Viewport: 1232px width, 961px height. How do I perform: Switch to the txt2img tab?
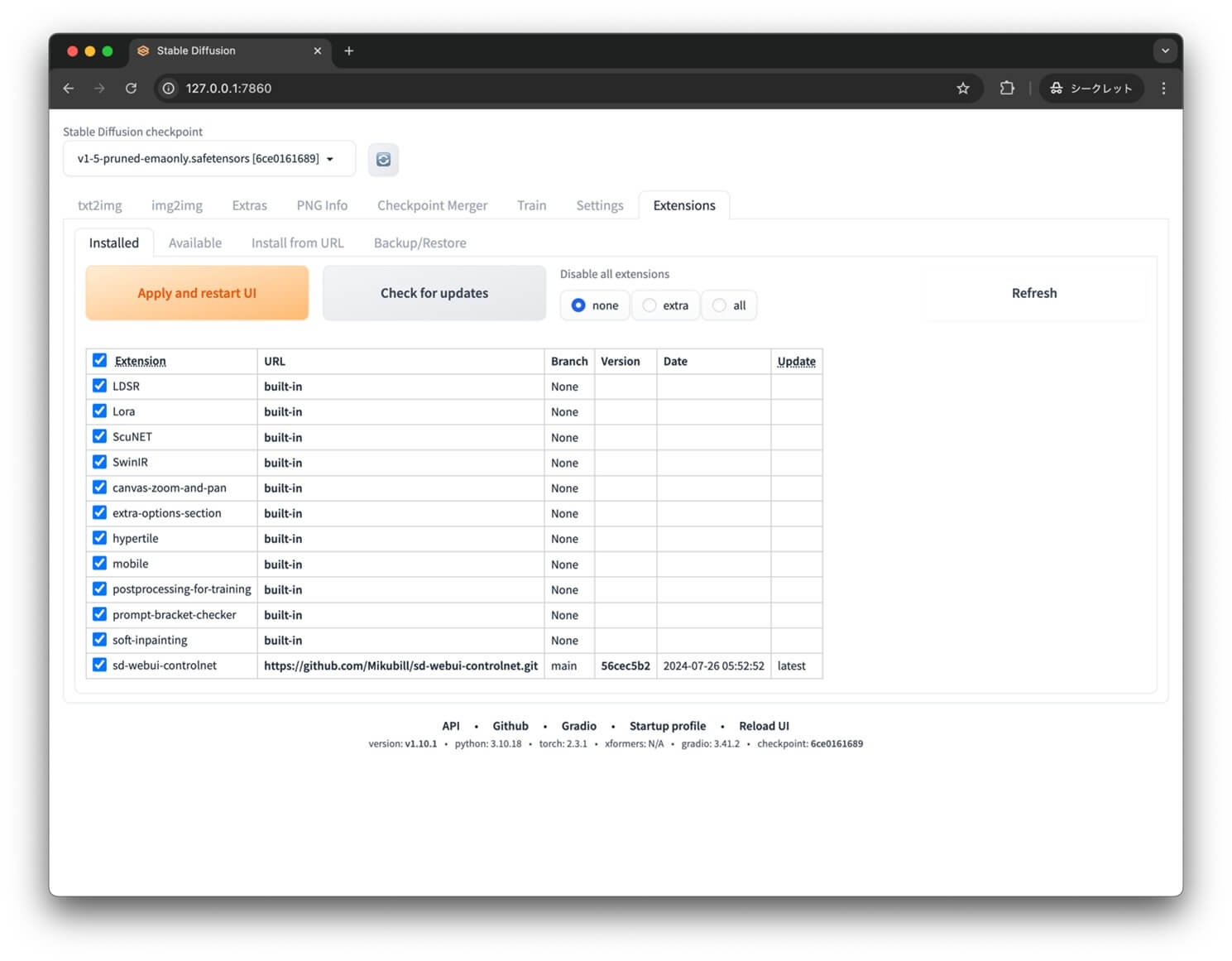pos(99,205)
